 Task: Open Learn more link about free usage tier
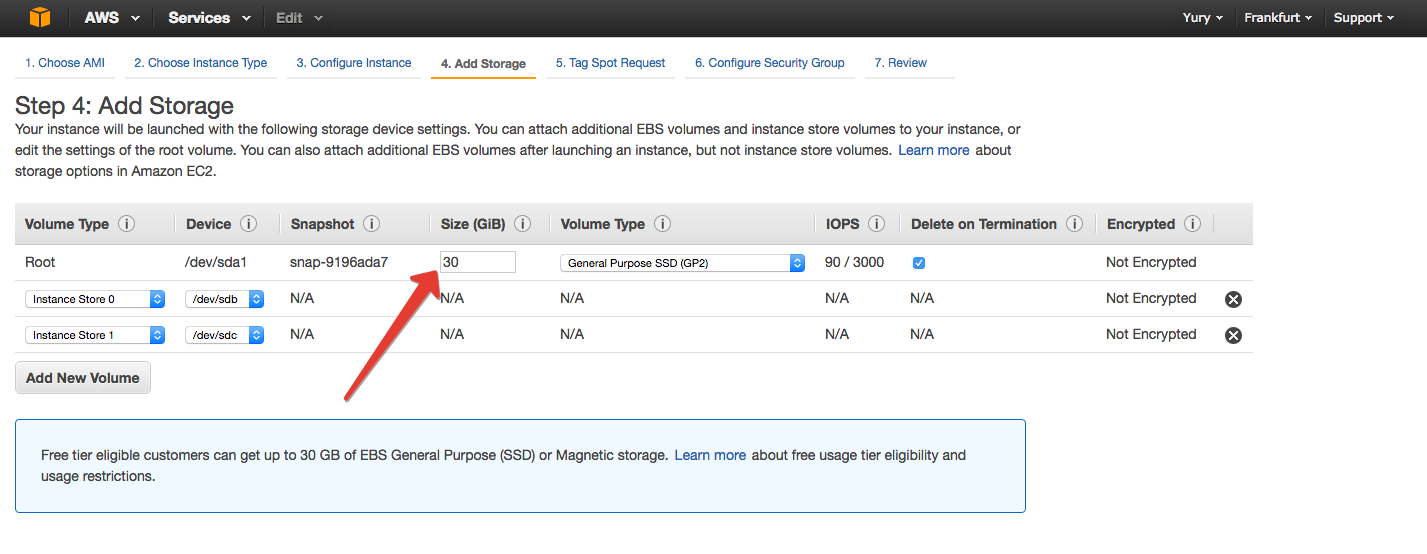(710, 455)
